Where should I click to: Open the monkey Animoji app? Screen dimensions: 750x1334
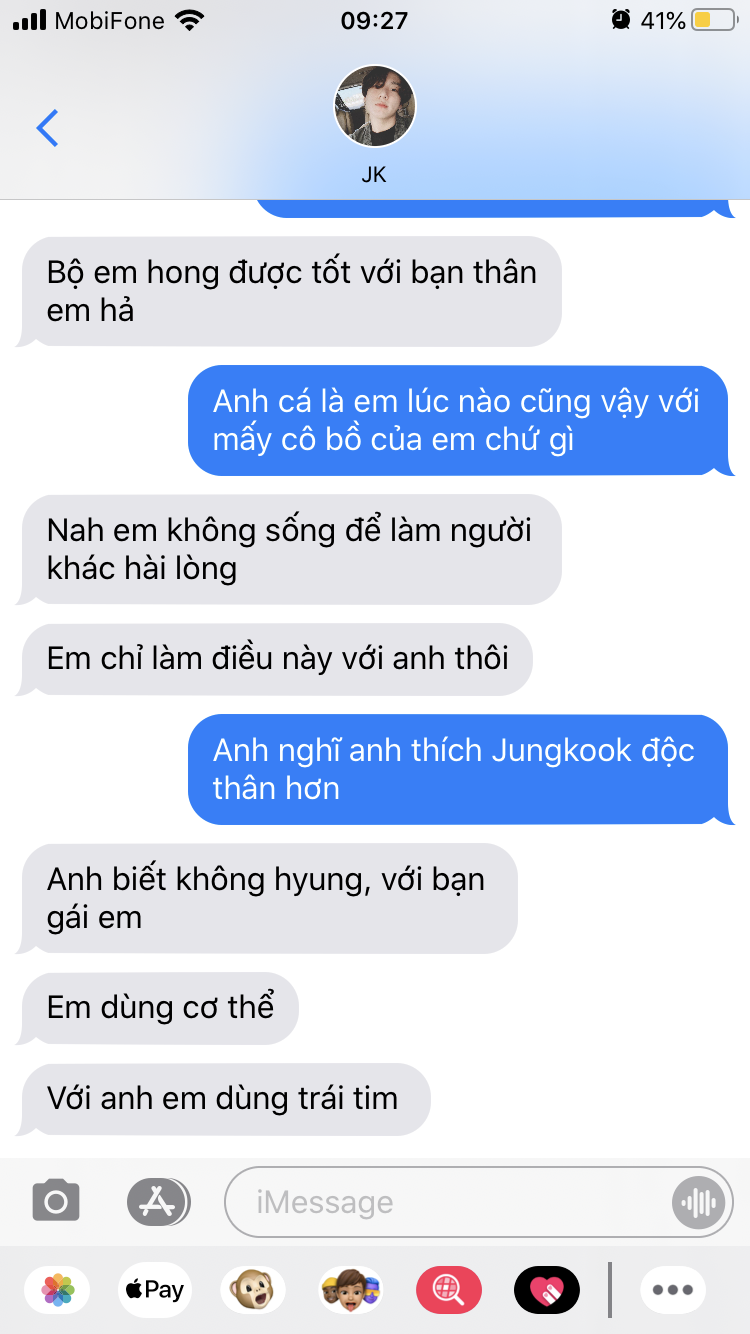pos(252,1290)
